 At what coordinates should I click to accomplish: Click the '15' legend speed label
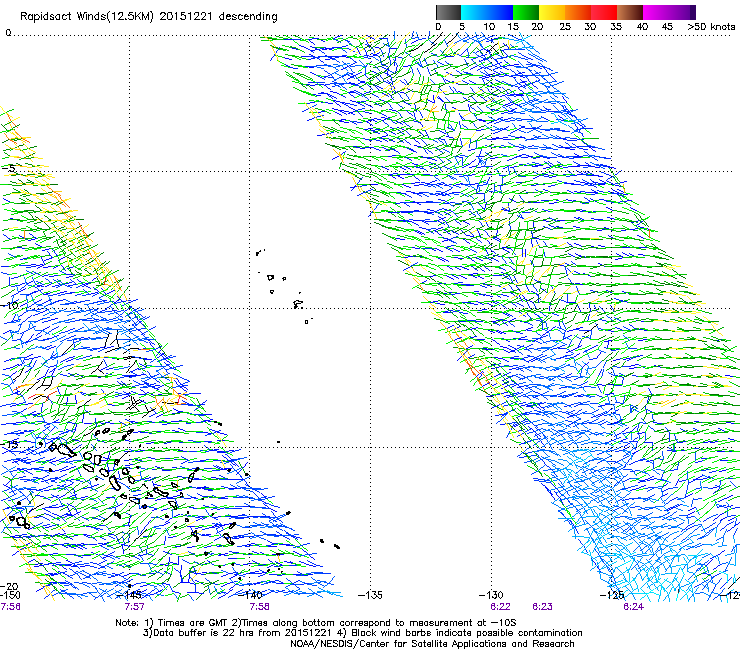(x=513, y=27)
